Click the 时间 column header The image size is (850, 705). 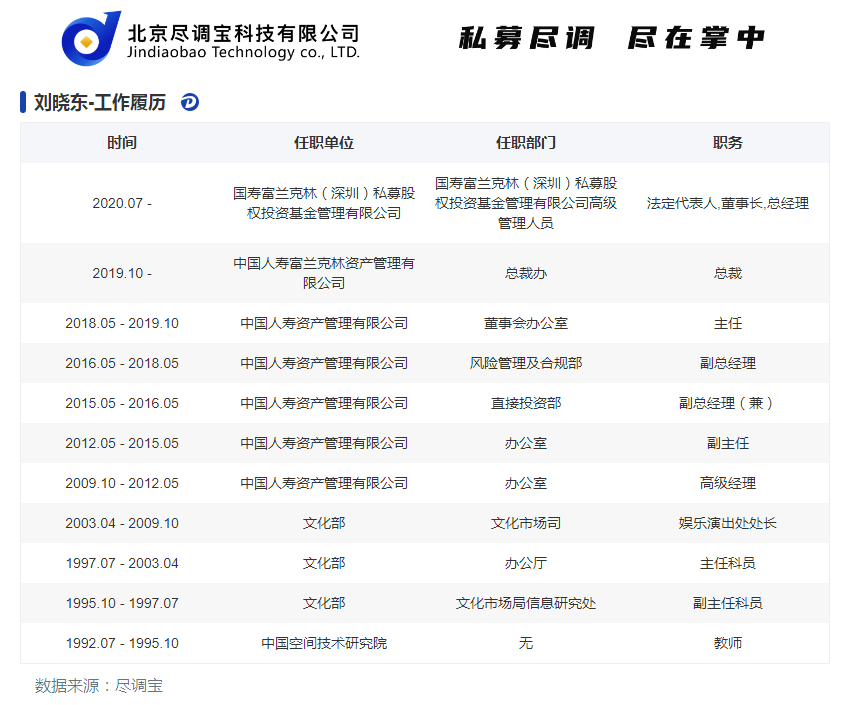click(122, 143)
